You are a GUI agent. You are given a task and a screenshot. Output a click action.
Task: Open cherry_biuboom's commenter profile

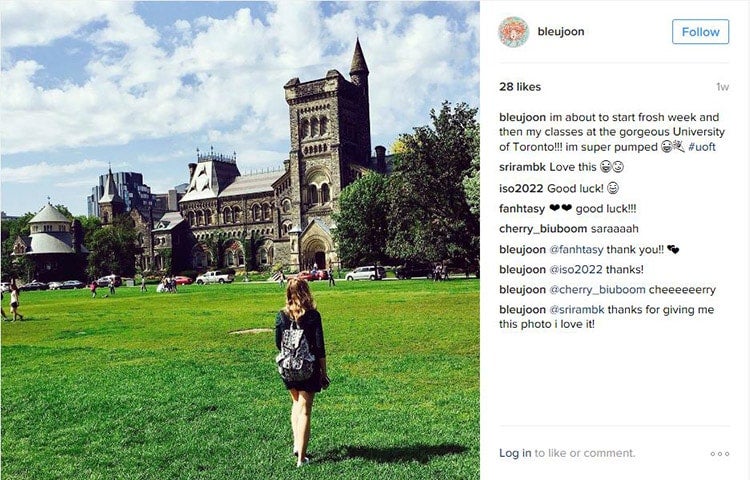point(543,229)
